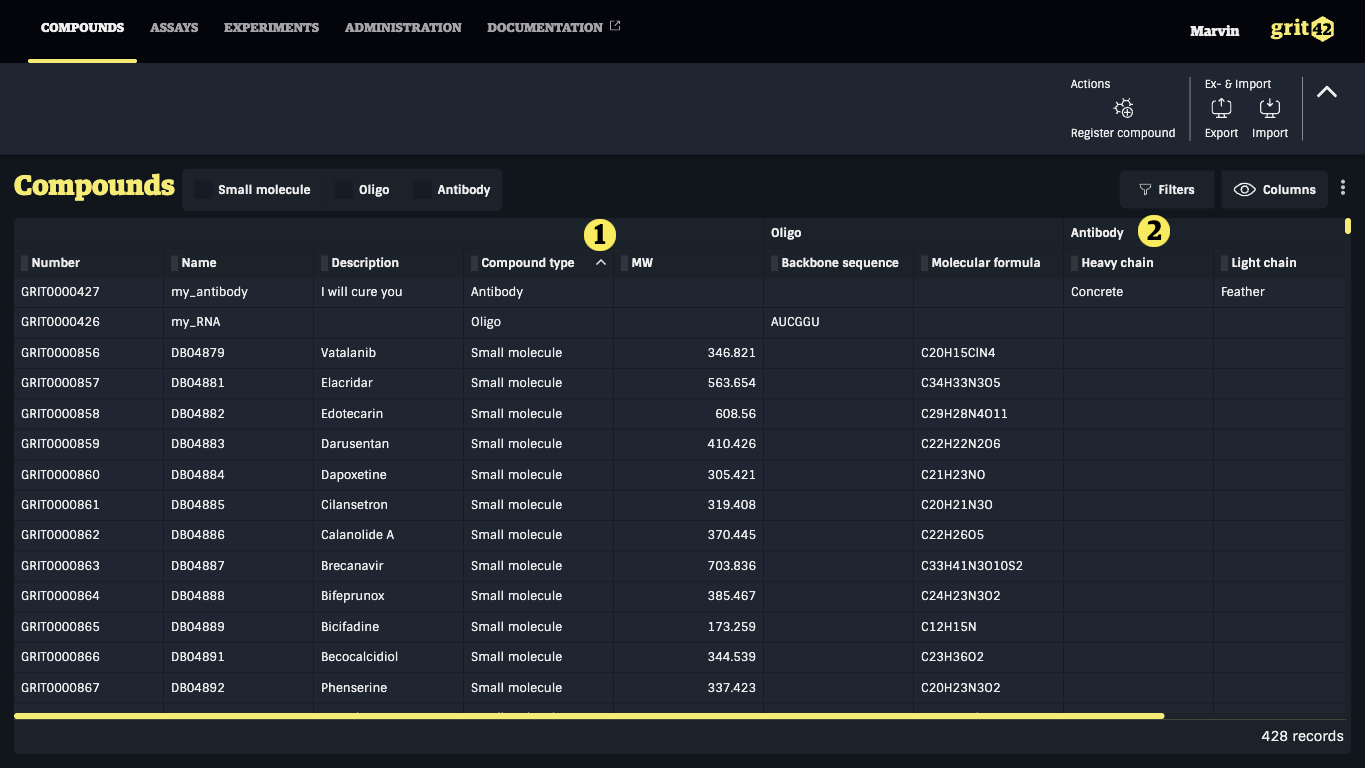Screen dimensions: 1365x768
Task: Grab the Light chain column handle
Action: click(1225, 263)
